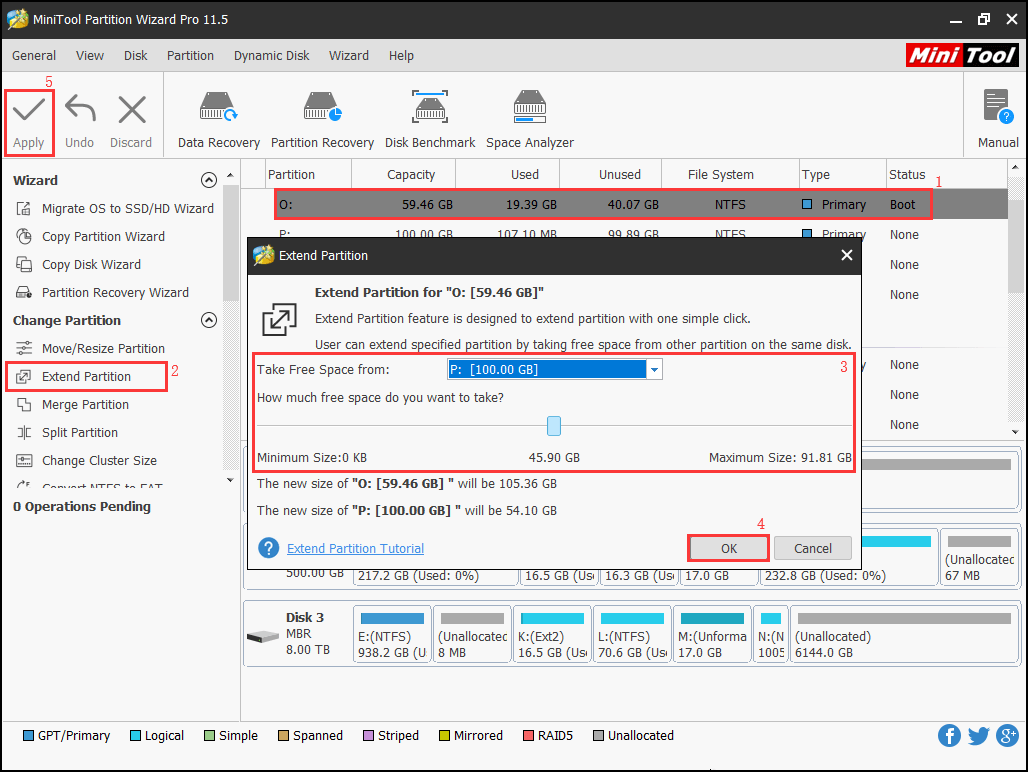Click the Merge Partition icon

tap(24, 404)
